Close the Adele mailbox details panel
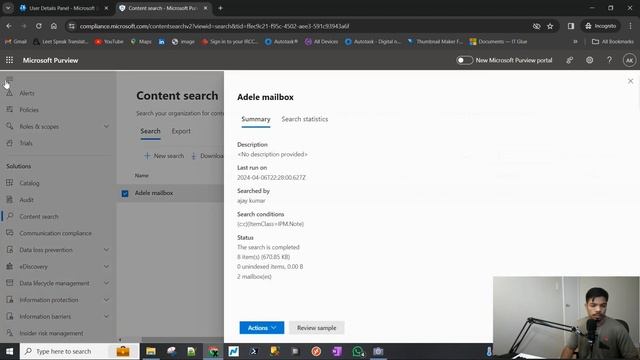The width and height of the screenshot is (640, 360). [630, 81]
